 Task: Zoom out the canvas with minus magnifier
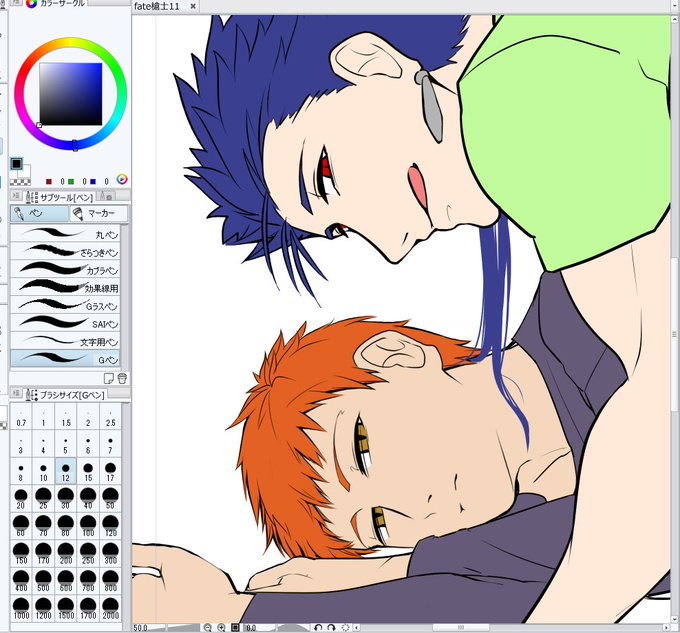coord(208,627)
